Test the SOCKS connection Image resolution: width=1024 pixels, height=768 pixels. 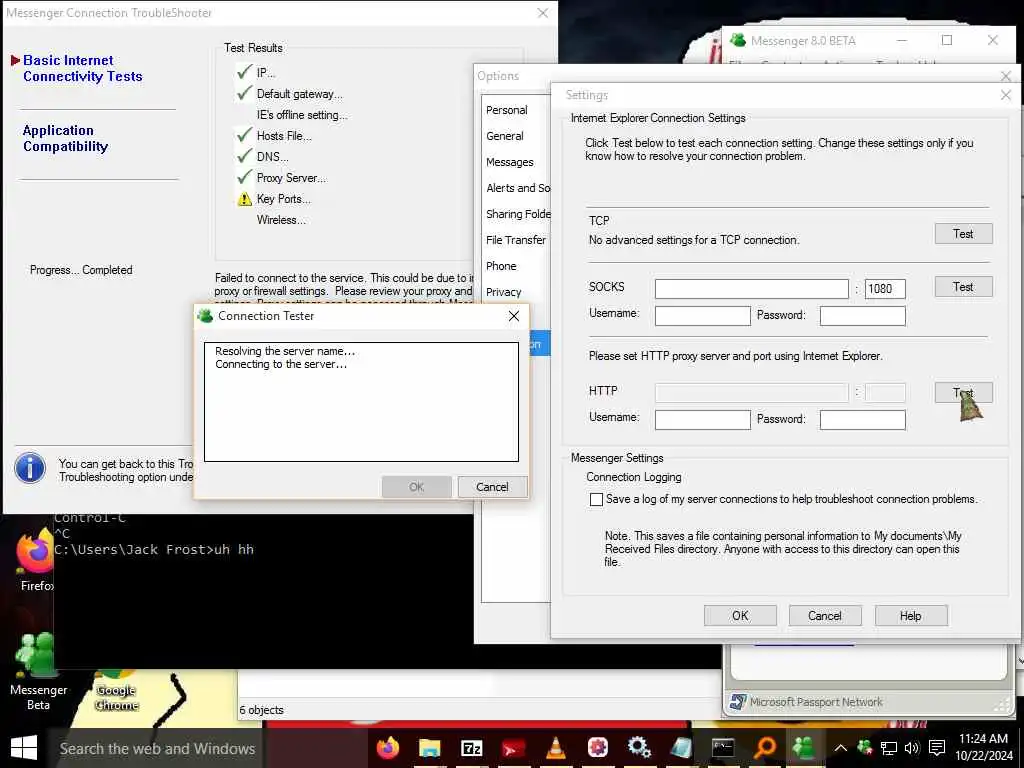coord(963,287)
